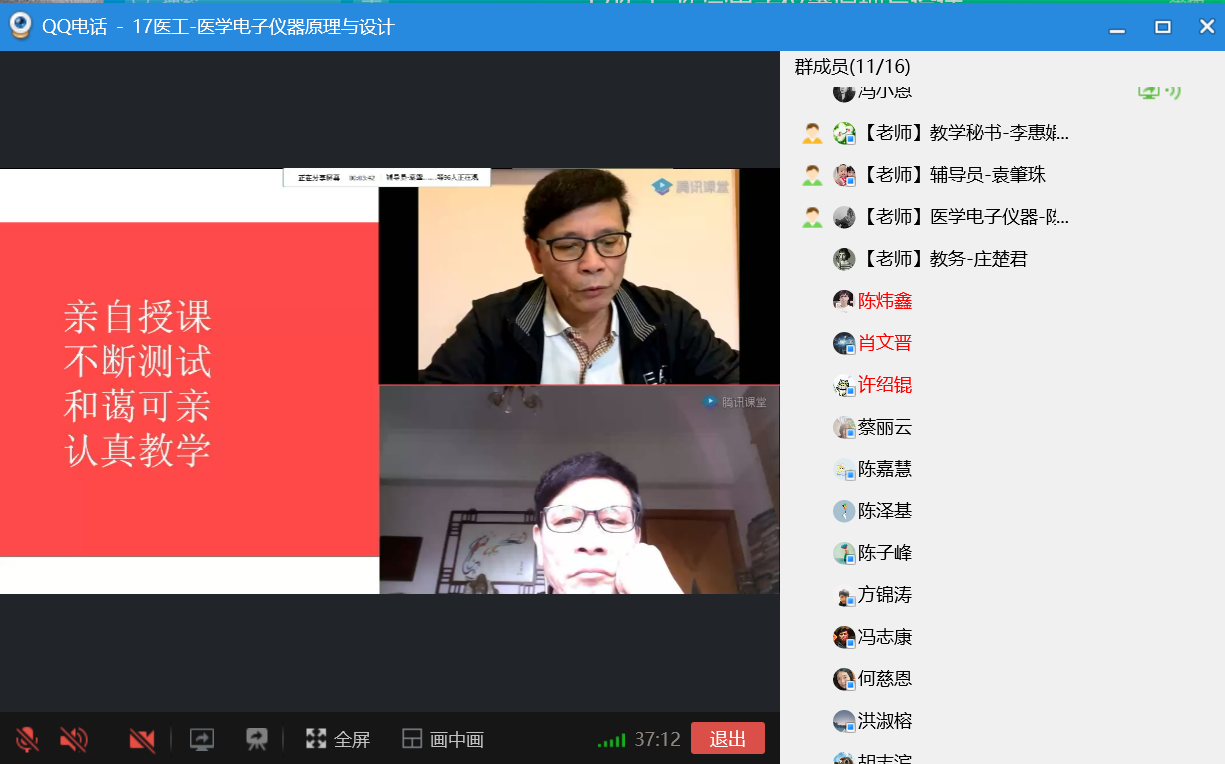The image size is (1225, 764).
Task: Click the avatar of 肖文晋
Action: pyautogui.click(x=844, y=343)
